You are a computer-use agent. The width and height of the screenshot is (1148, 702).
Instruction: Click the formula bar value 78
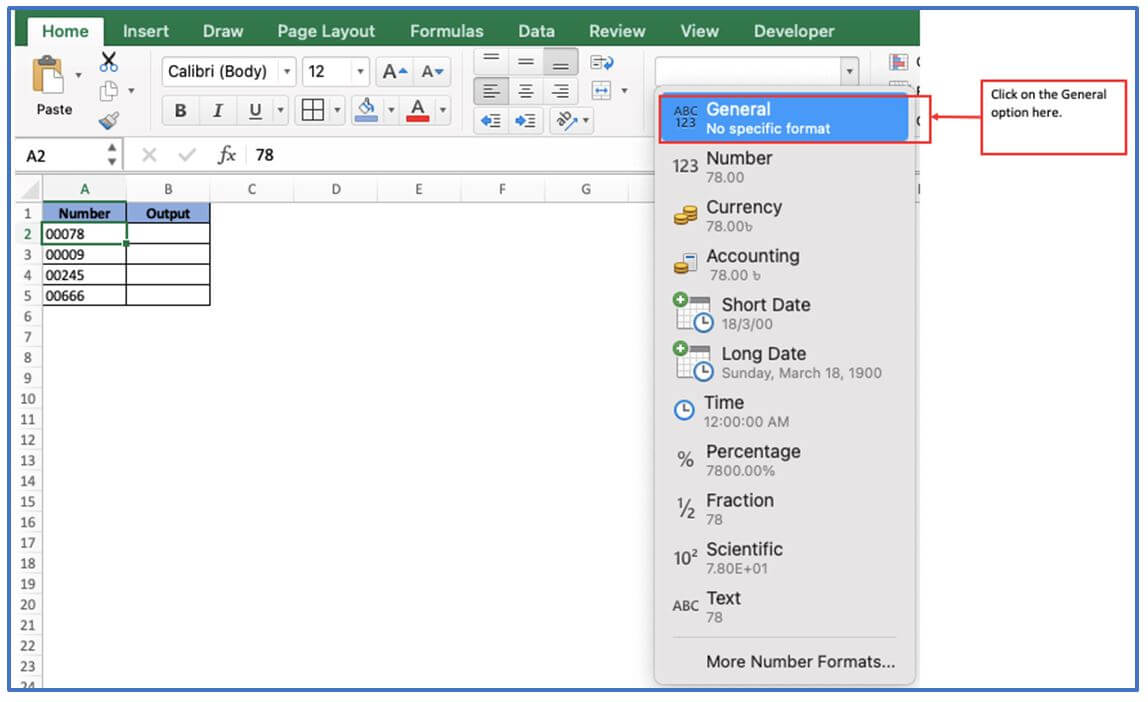[264, 155]
